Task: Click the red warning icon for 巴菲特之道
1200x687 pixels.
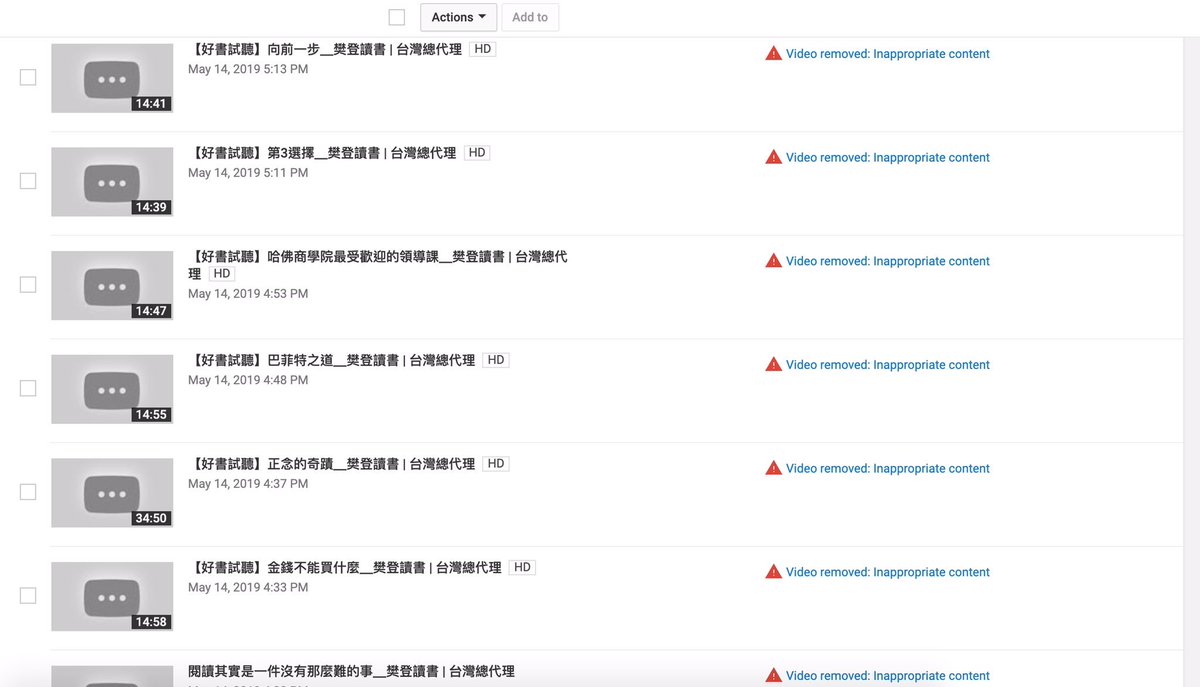Action: (773, 365)
